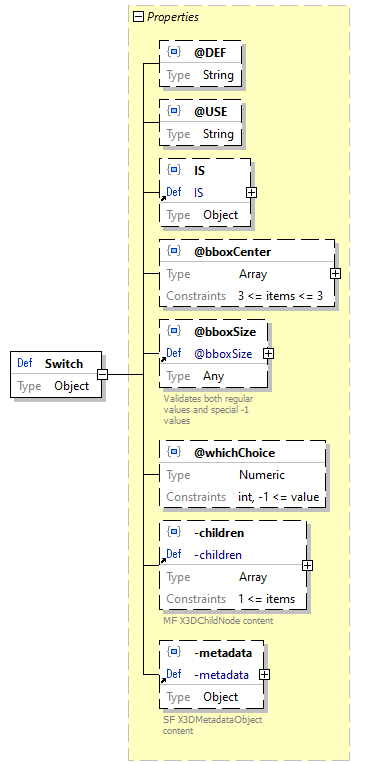Screen dimensions: 365x764
Task: Select the @bboxCenter property title
Action: [x=232, y=251]
